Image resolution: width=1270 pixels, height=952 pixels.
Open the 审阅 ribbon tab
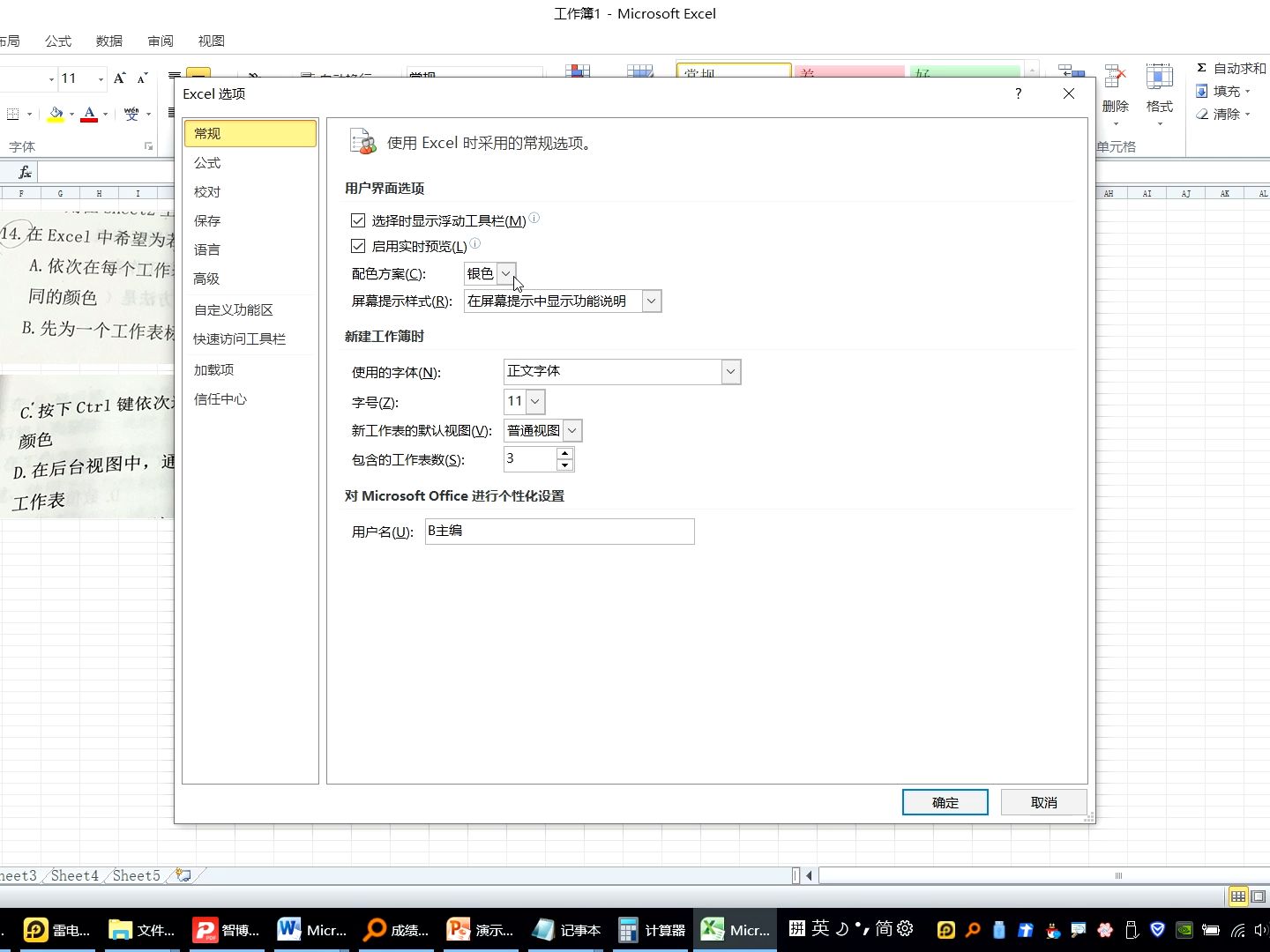(161, 41)
